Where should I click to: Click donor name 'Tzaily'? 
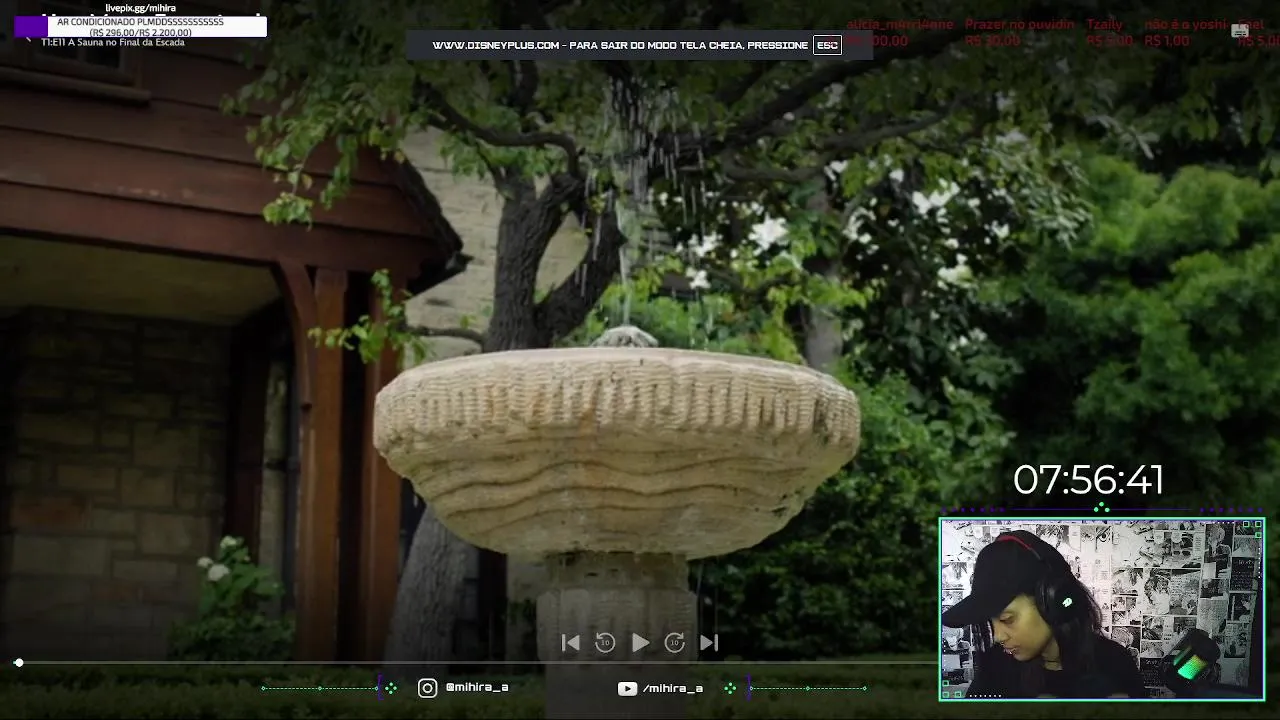[1105, 24]
